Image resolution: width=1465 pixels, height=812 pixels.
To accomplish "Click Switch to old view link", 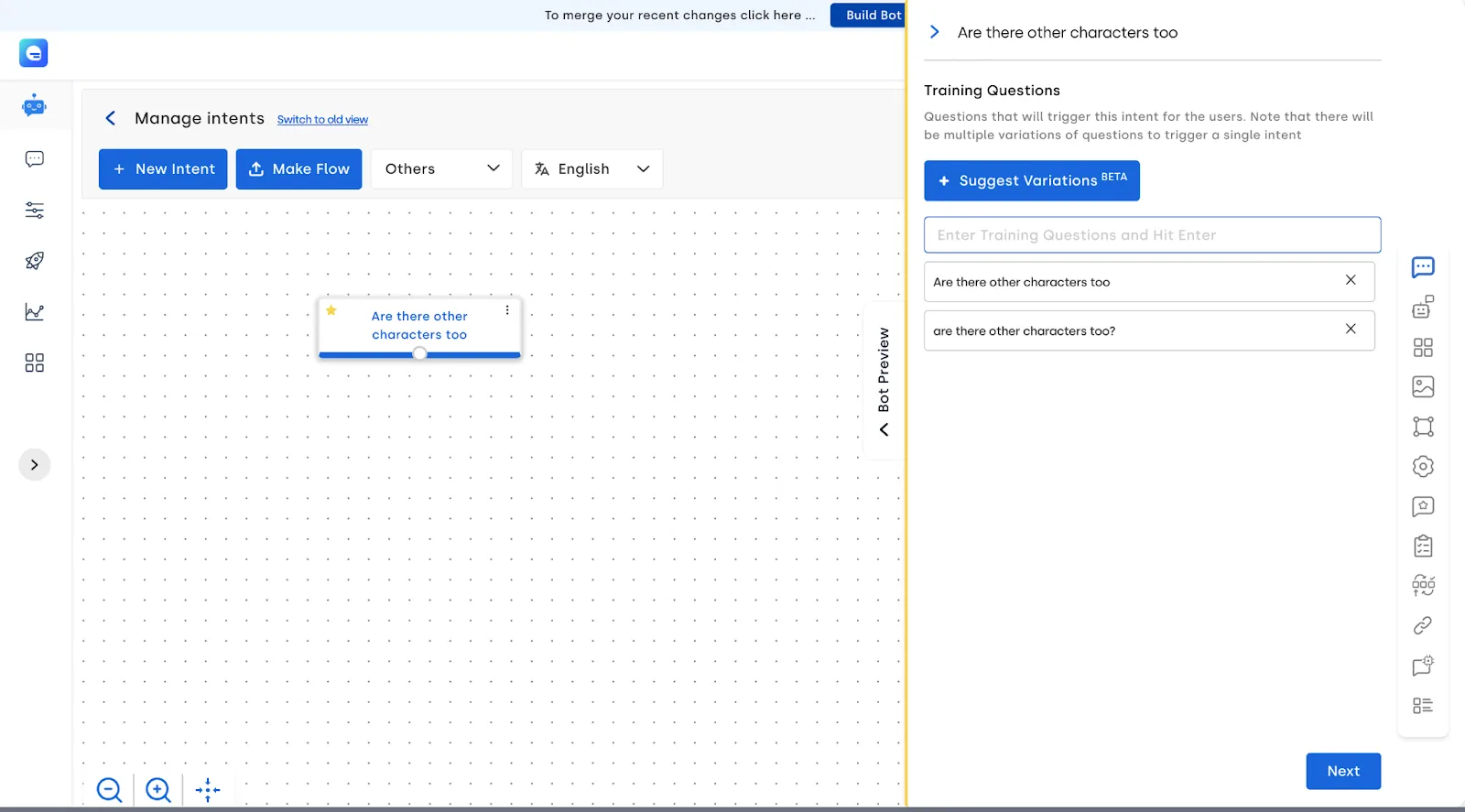I will [x=322, y=120].
